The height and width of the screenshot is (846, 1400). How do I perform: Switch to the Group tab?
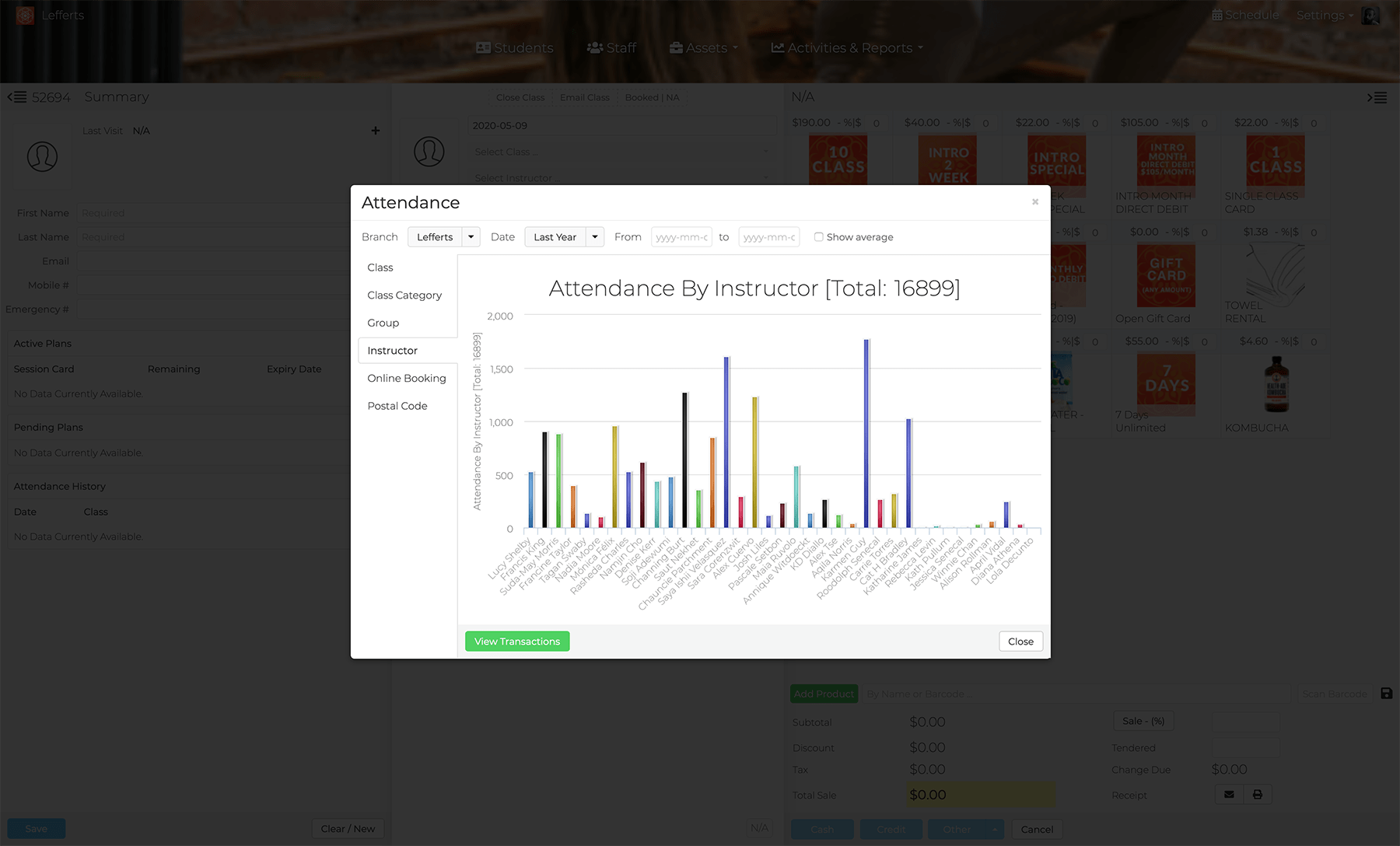click(383, 323)
